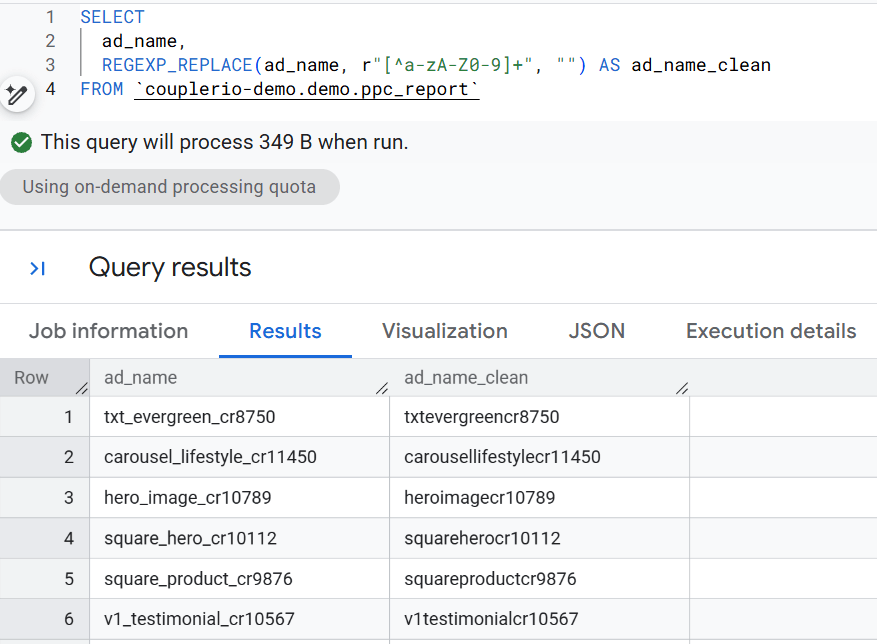This screenshot has width=877, height=644.
Task: Select cell carousellifestylecr11450
Action: 539,457
